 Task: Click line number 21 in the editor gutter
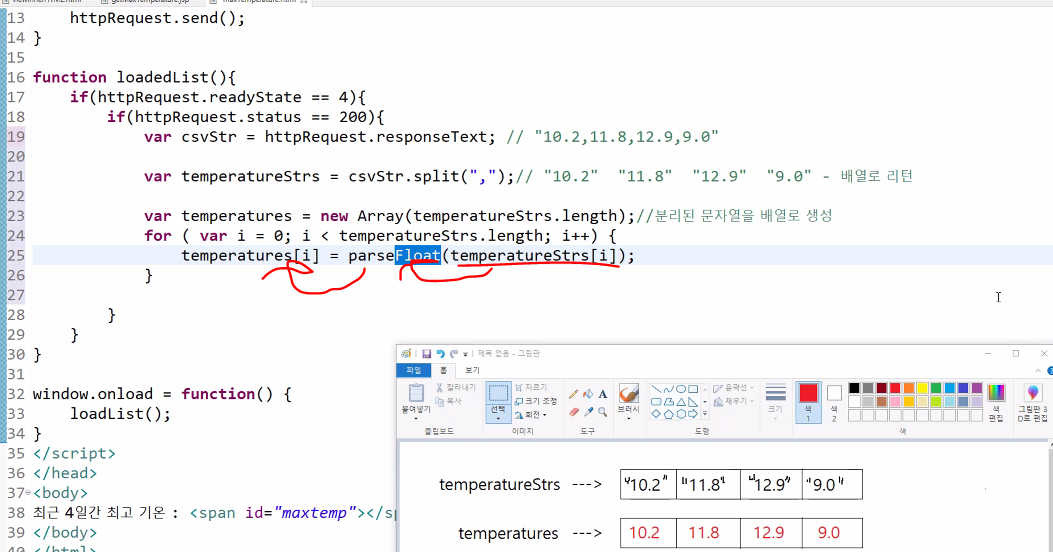16,177
